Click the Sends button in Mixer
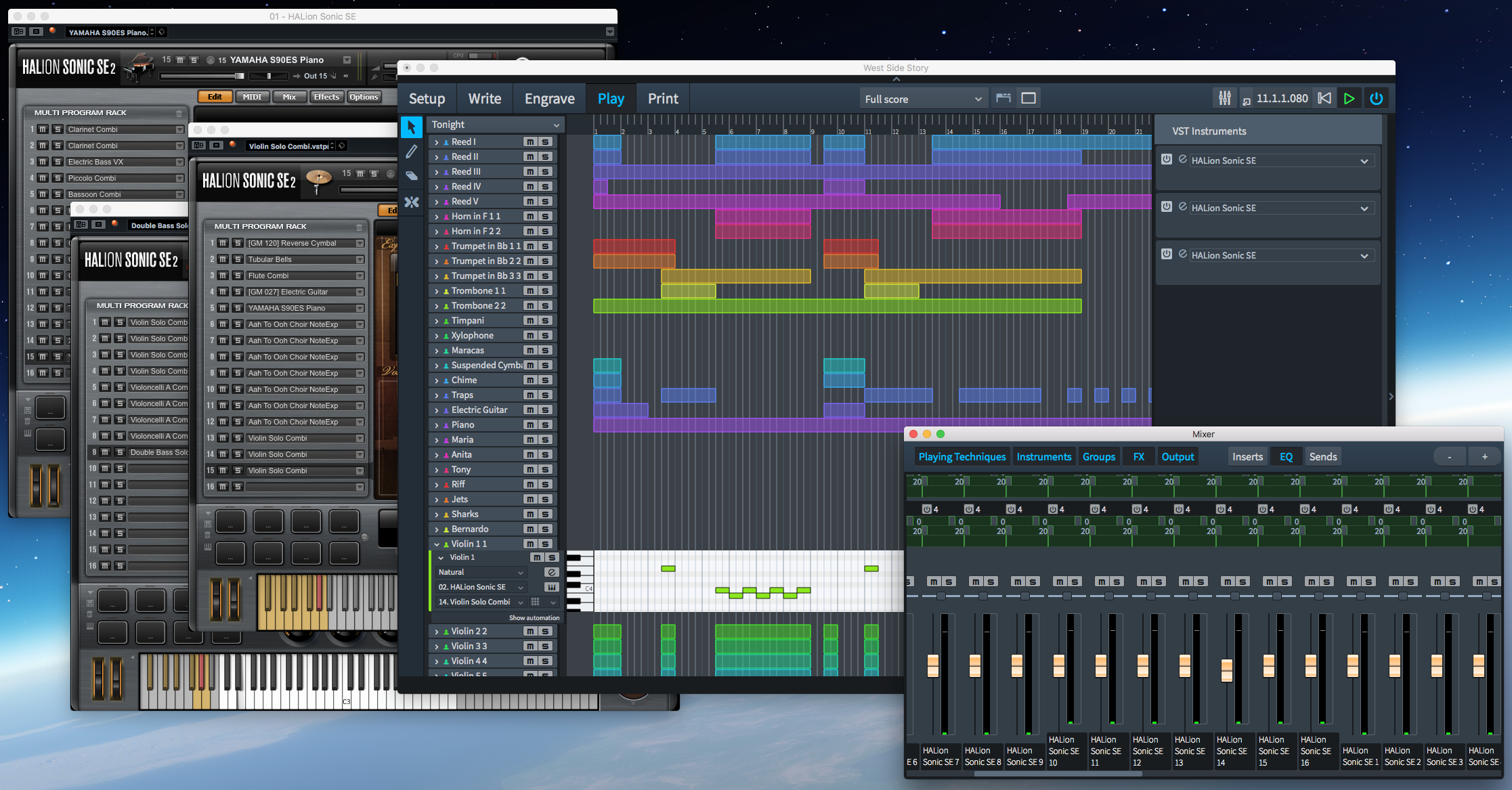1512x790 pixels. point(1322,457)
